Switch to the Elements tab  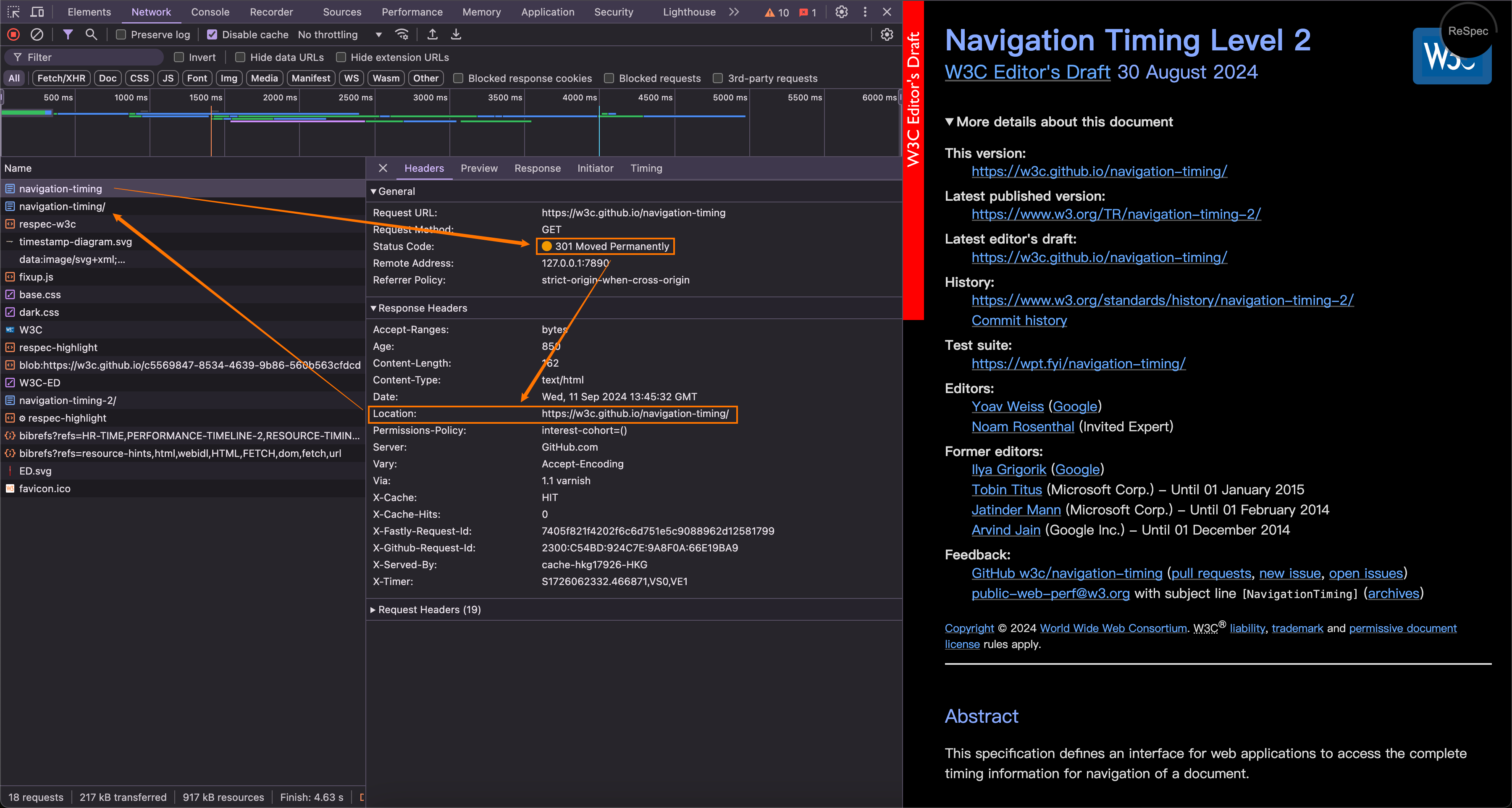[x=89, y=12]
